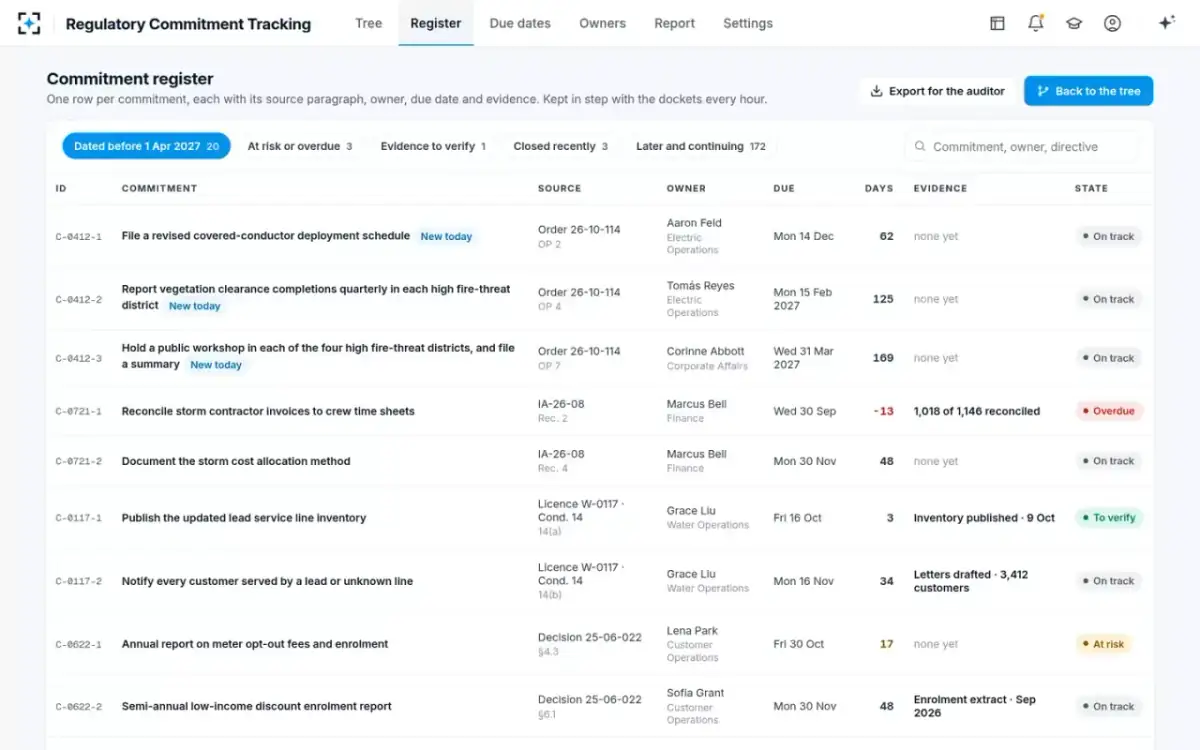Click New today badge on C-0412-1 row
Screen dimensions: 1200x750
pyautogui.click(x=446, y=237)
